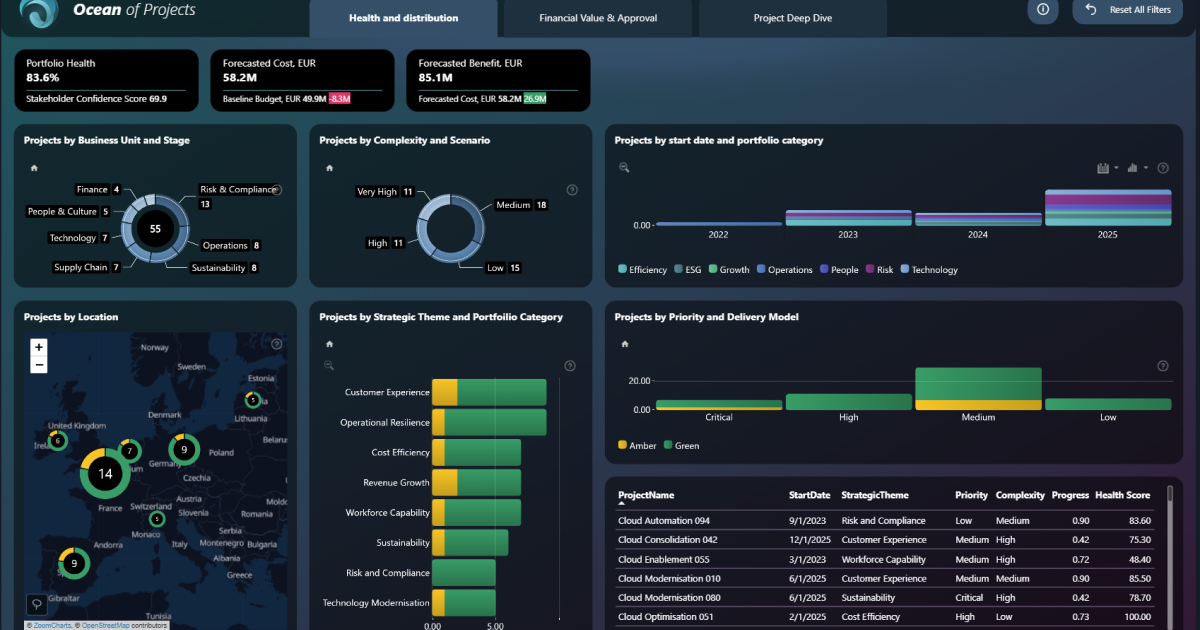Sort table by ProjectName column header
The width and height of the screenshot is (1200, 630).
coord(646,495)
